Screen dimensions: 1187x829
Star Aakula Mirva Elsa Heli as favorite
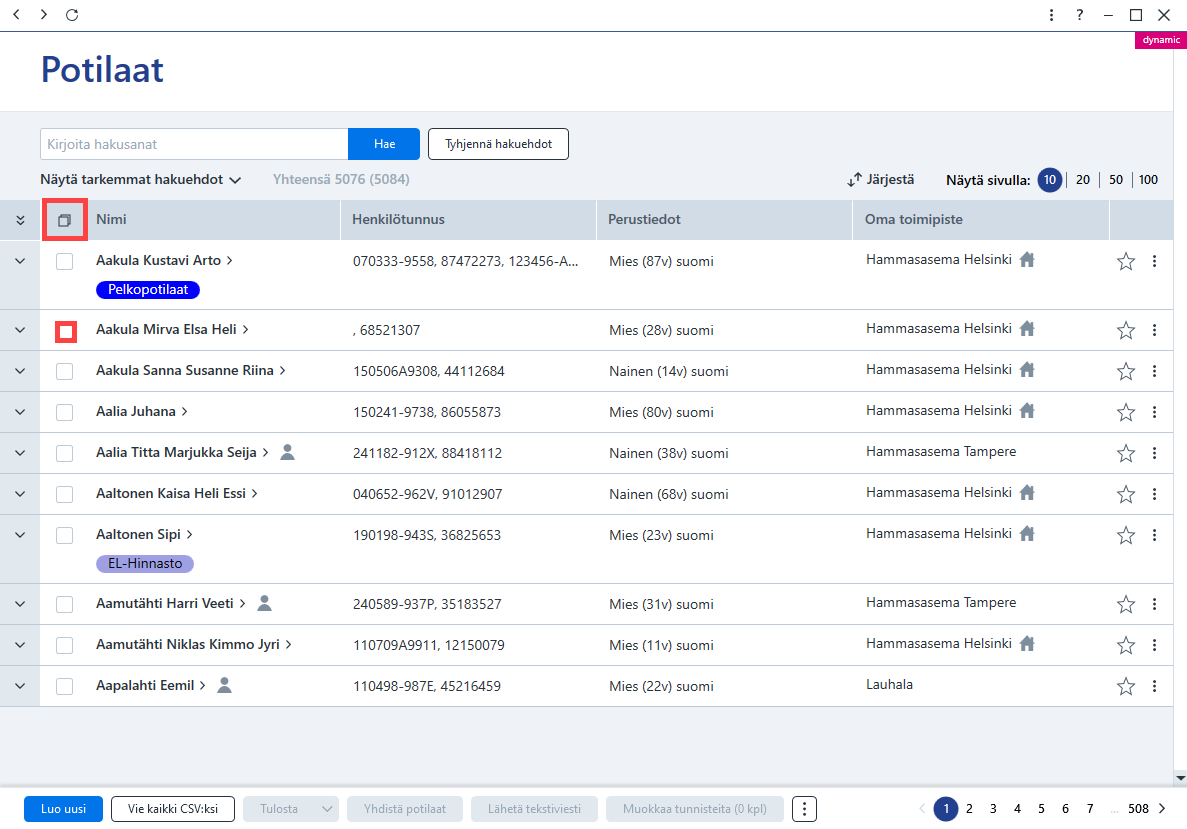[1126, 330]
